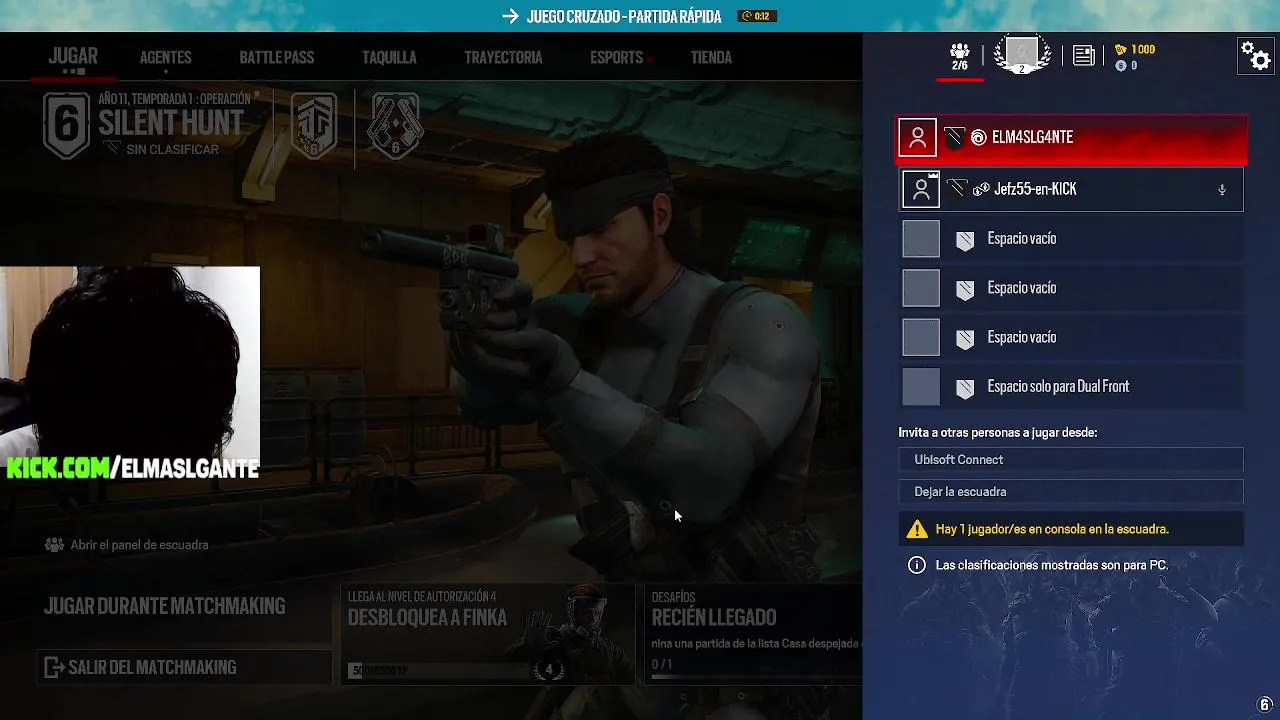
Task: Click the Sin Clasificar rank label
Action: 172,149
